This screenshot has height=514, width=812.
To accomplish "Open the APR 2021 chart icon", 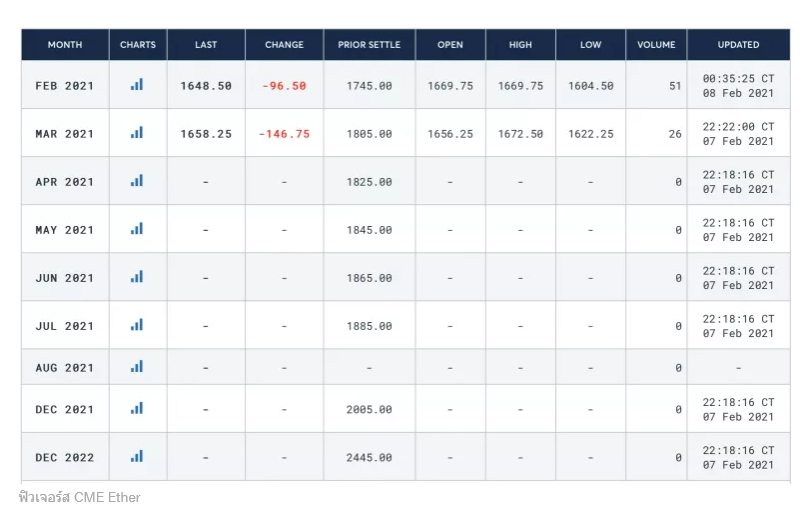I will click(x=137, y=181).
